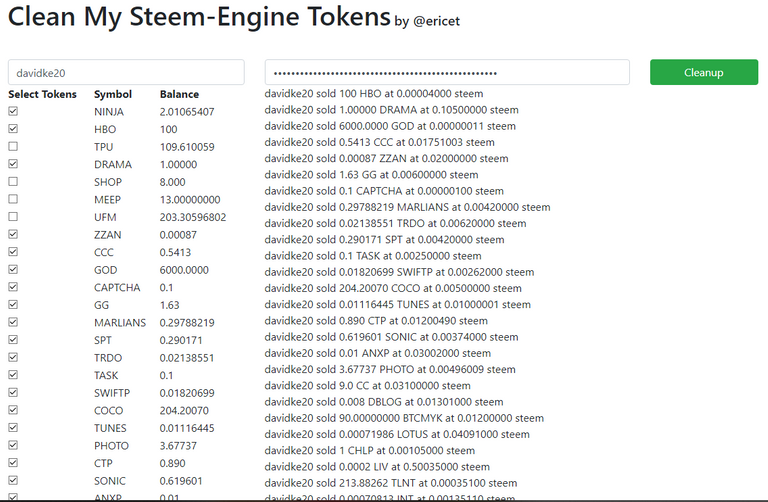The width and height of the screenshot is (768, 502).
Task: Select the UFM token checkbox
Action: click(x=13, y=216)
